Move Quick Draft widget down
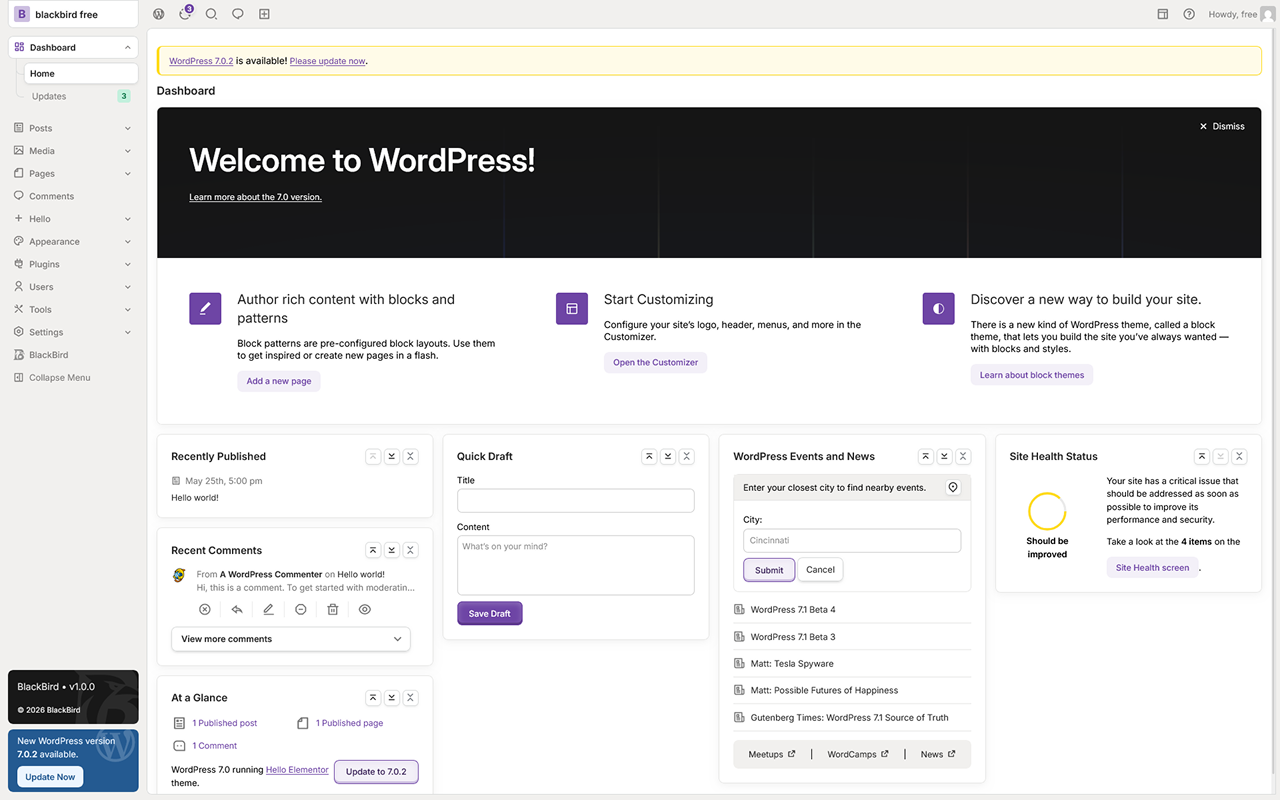This screenshot has width=1280, height=800. (668, 456)
